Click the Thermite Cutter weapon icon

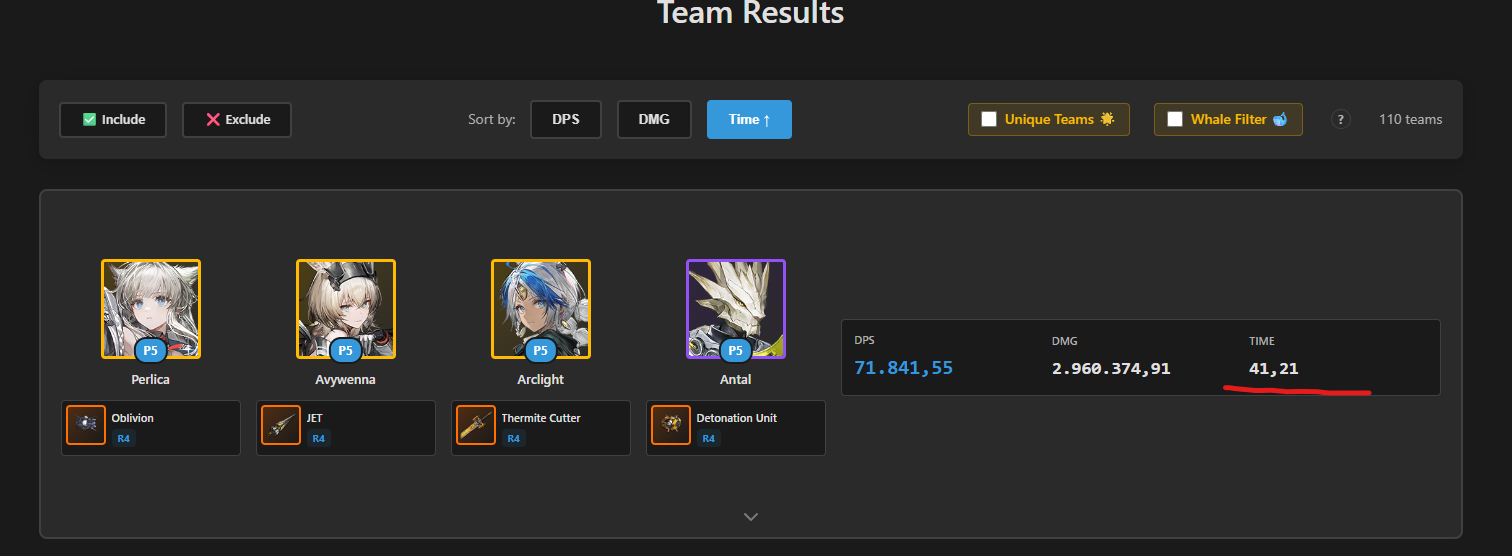coord(476,425)
